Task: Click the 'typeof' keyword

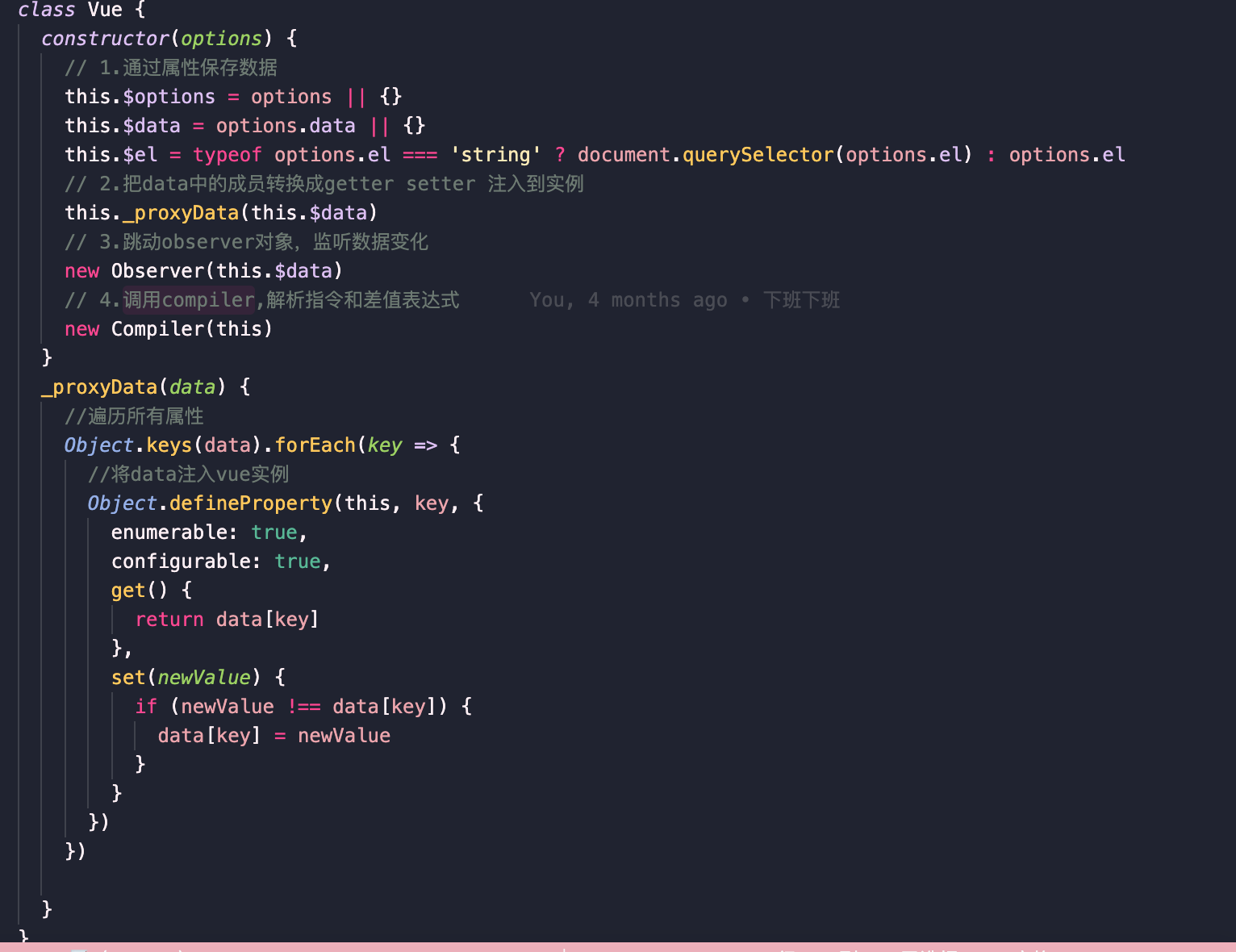Action: pyautogui.click(x=228, y=155)
